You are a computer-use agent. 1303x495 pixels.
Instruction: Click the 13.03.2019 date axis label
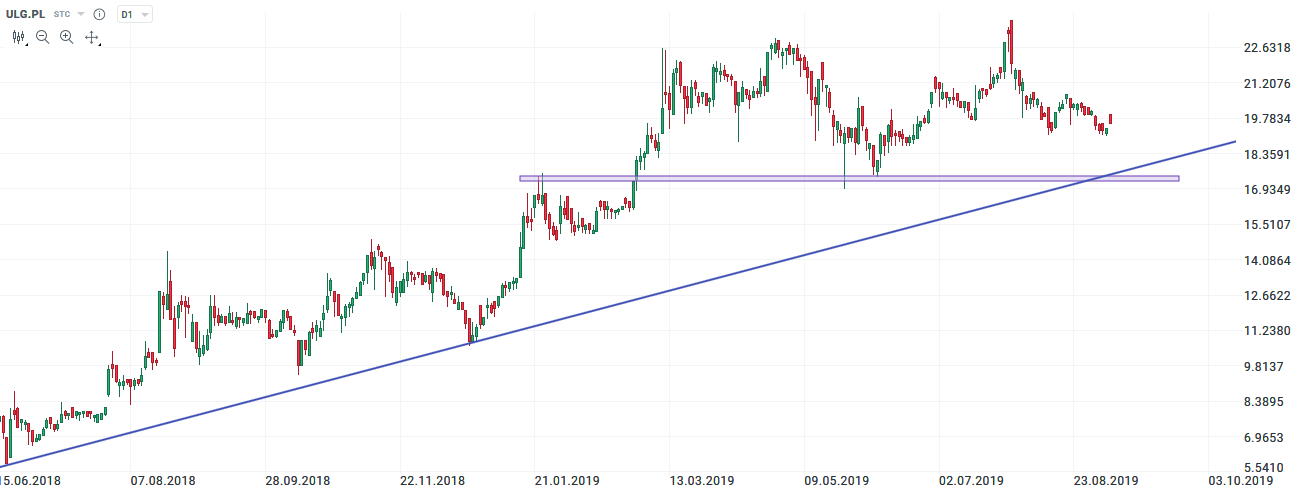(x=702, y=481)
